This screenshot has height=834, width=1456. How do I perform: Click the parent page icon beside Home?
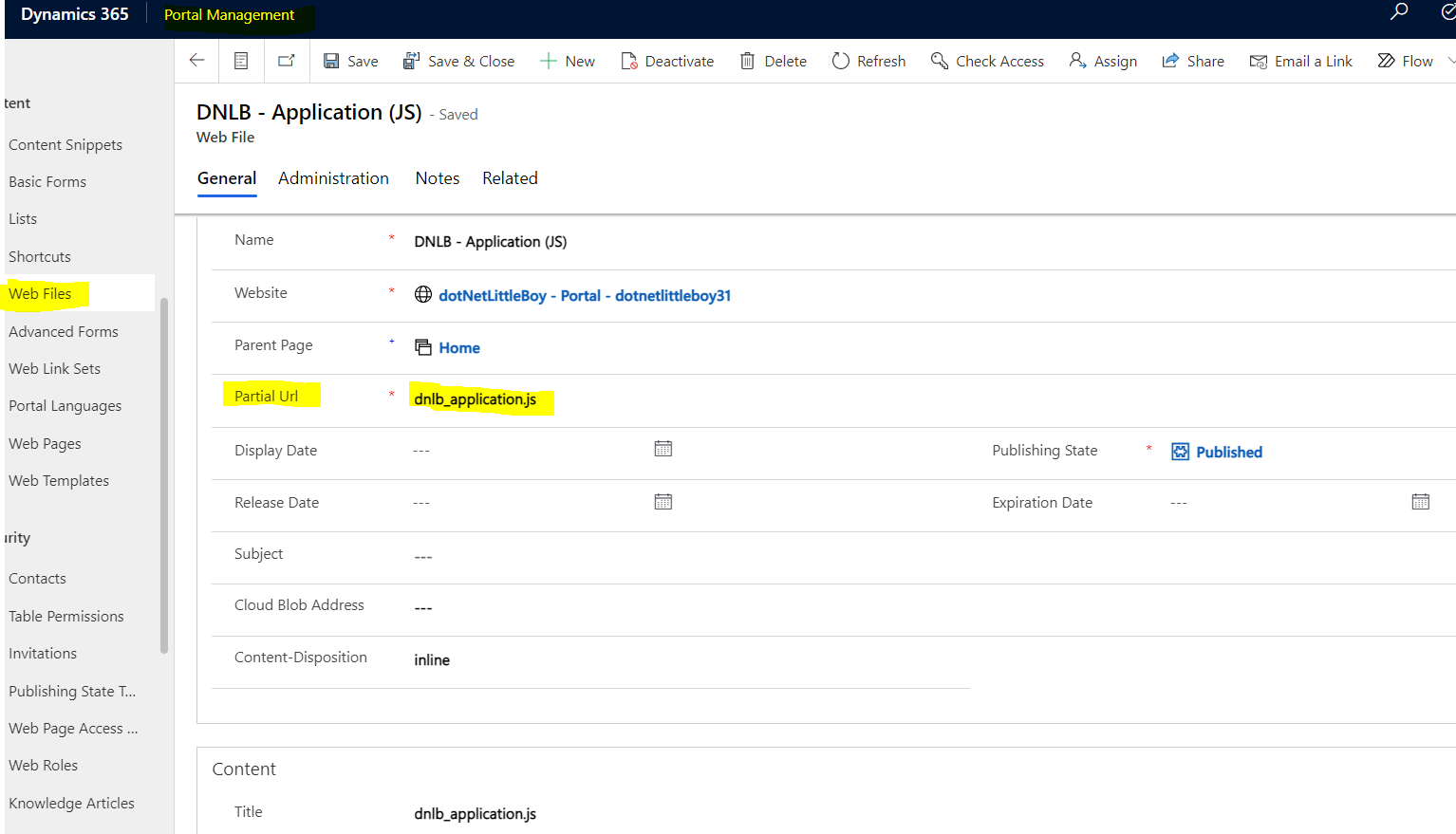tap(423, 347)
